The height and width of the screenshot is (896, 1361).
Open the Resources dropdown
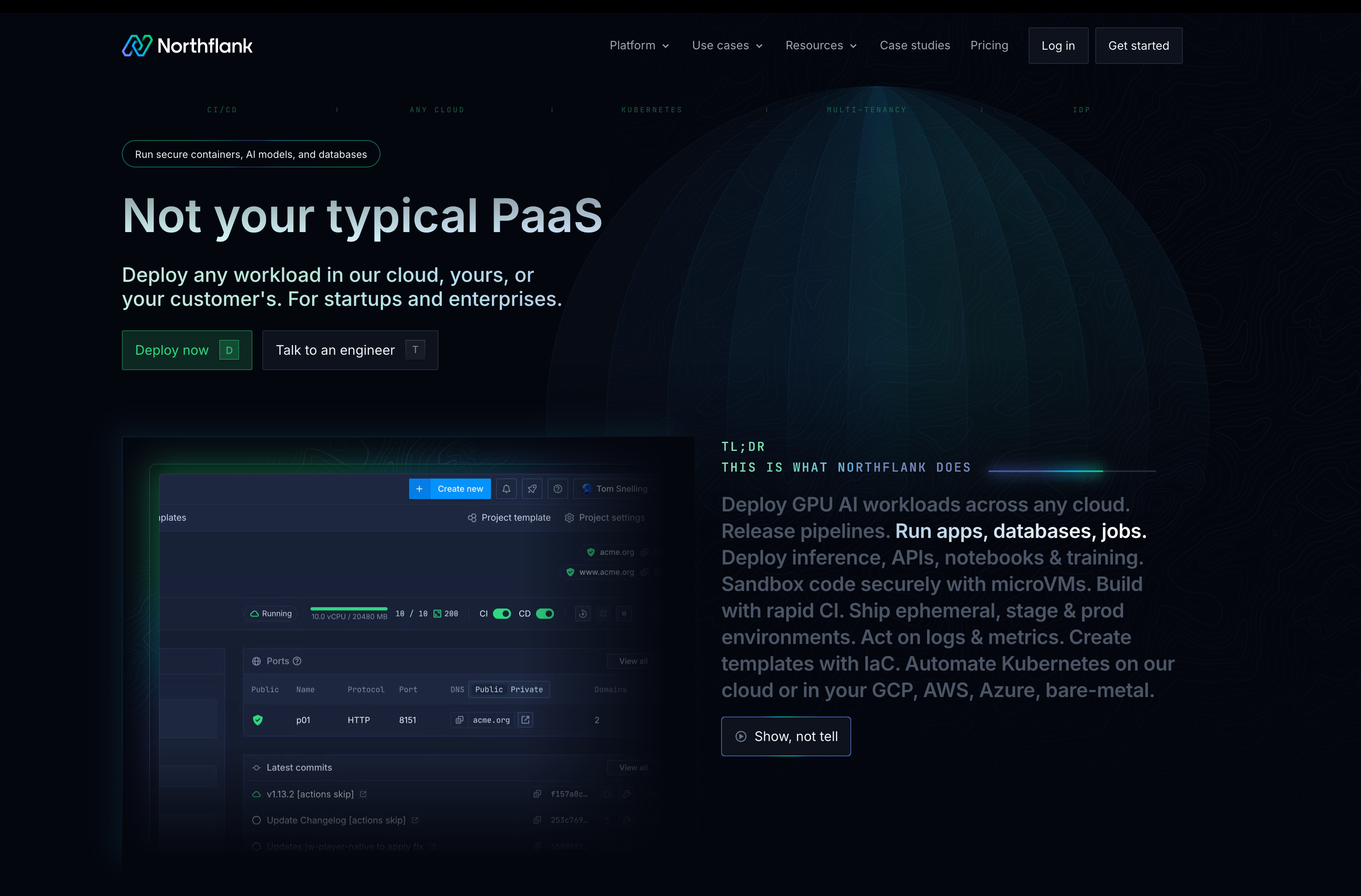click(820, 45)
